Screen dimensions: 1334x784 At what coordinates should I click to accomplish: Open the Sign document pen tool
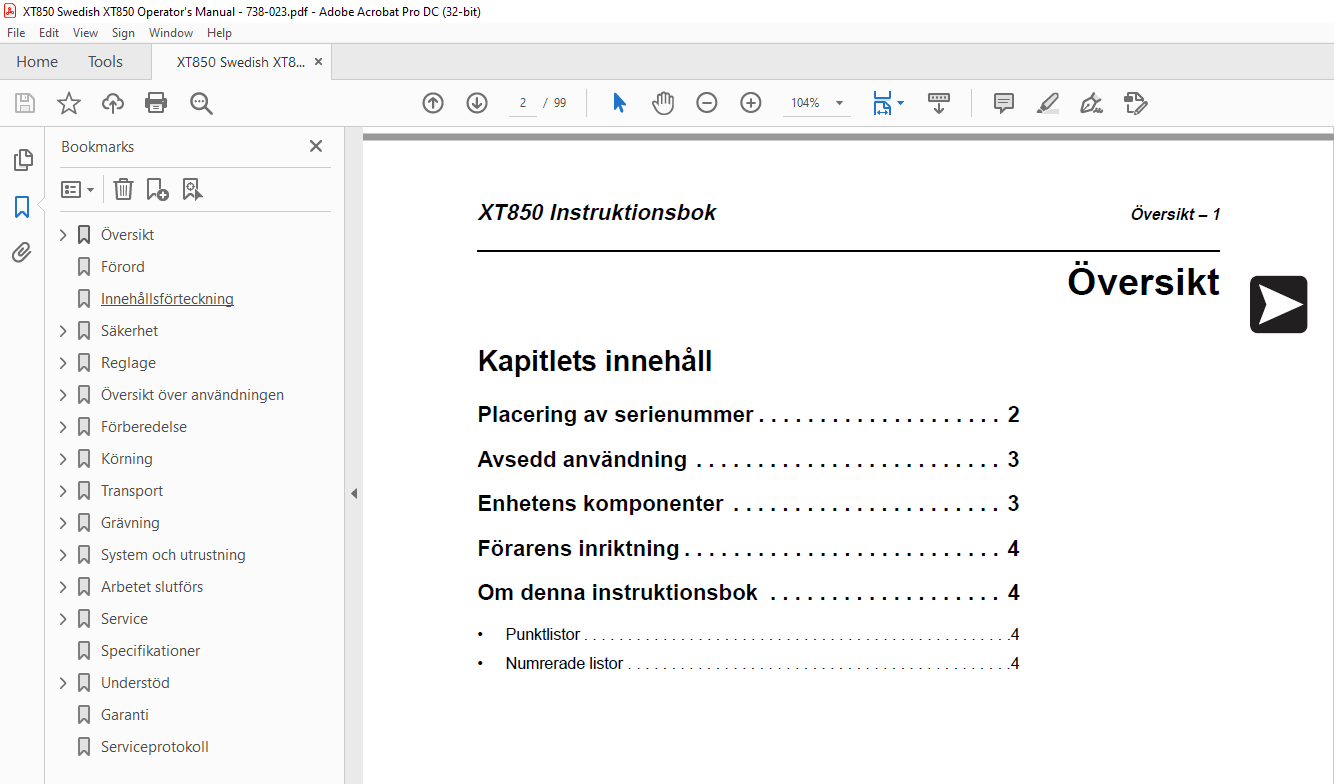[x=1091, y=103]
